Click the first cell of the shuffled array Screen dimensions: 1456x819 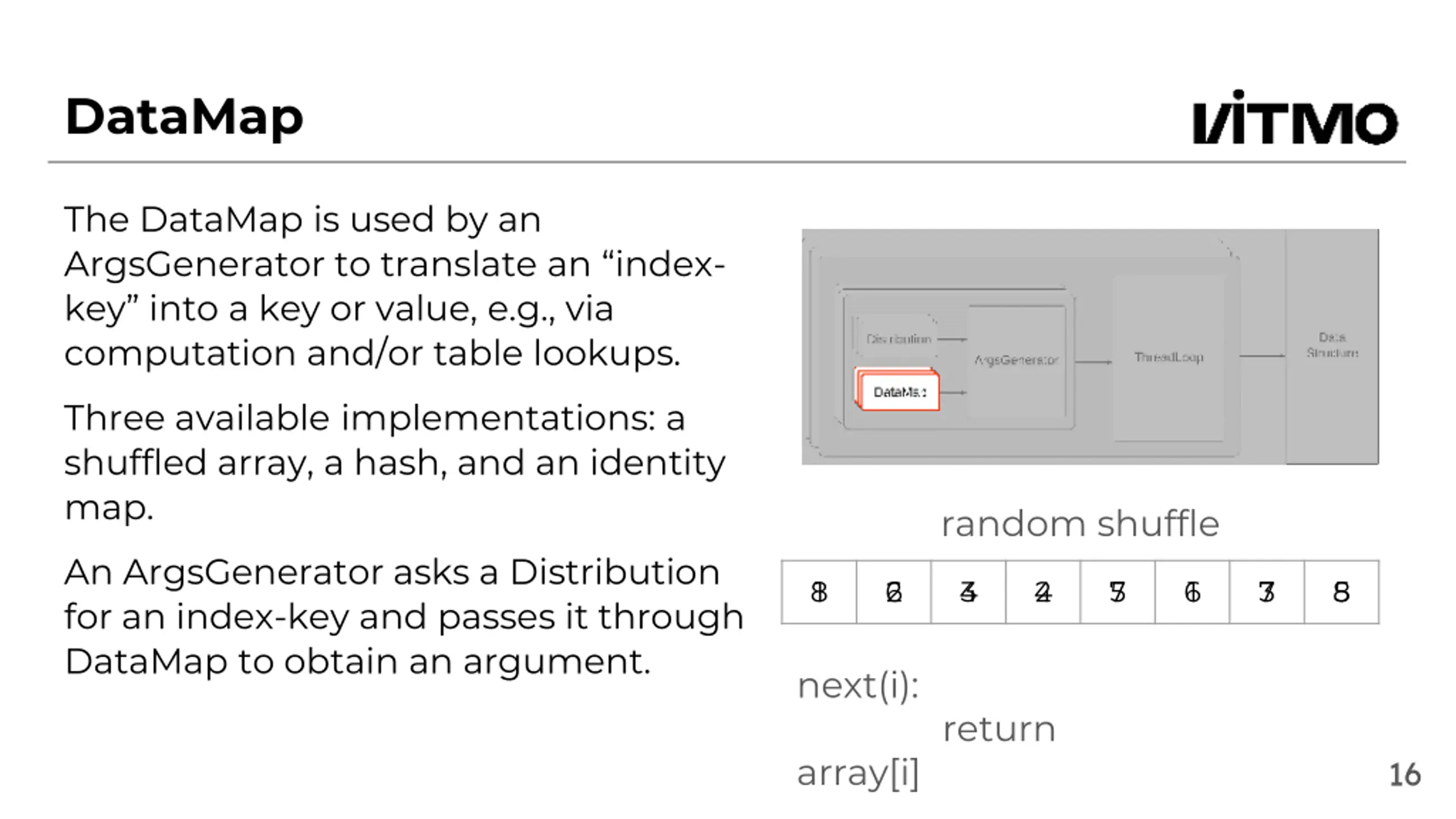[x=819, y=592]
